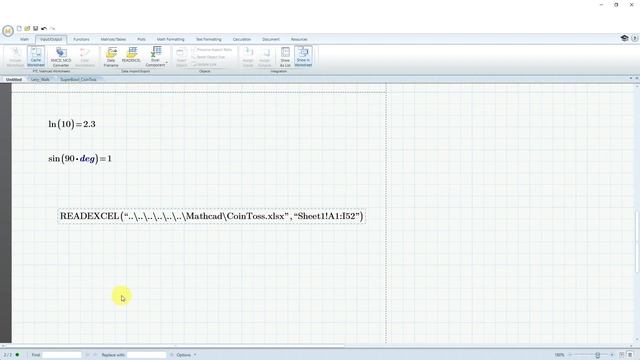Click the Assign Inputs icon
This screenshot has width=640, height=360.
pyautogui.click(x=248, y=57)
